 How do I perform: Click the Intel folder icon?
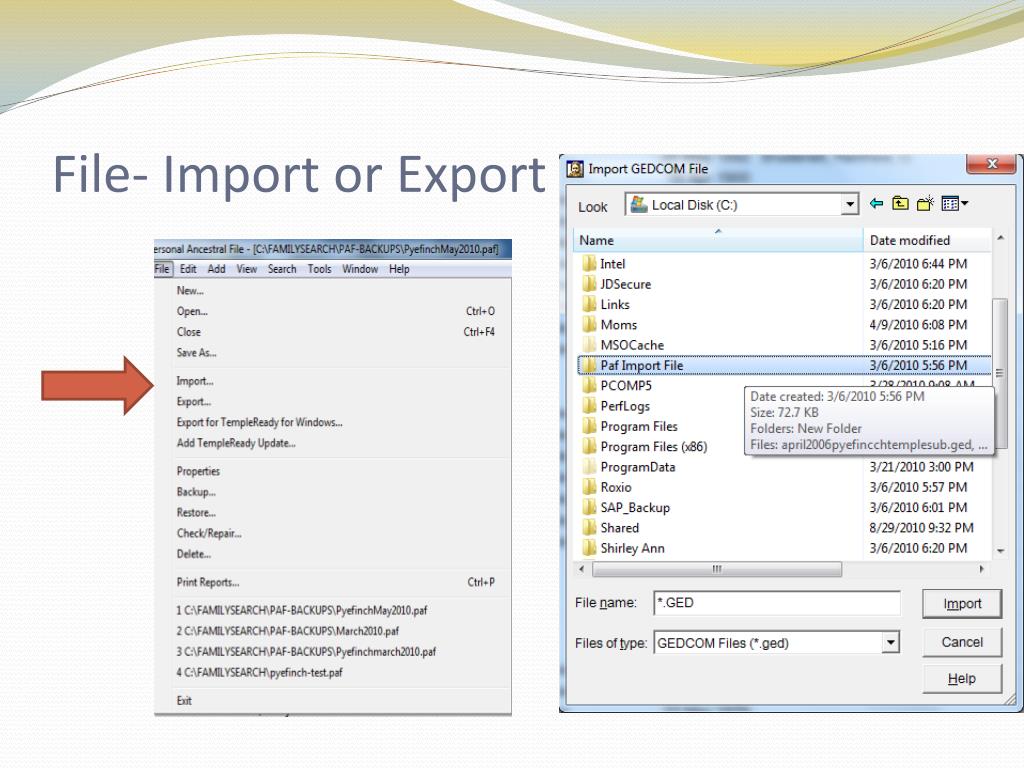click(589, 264)
